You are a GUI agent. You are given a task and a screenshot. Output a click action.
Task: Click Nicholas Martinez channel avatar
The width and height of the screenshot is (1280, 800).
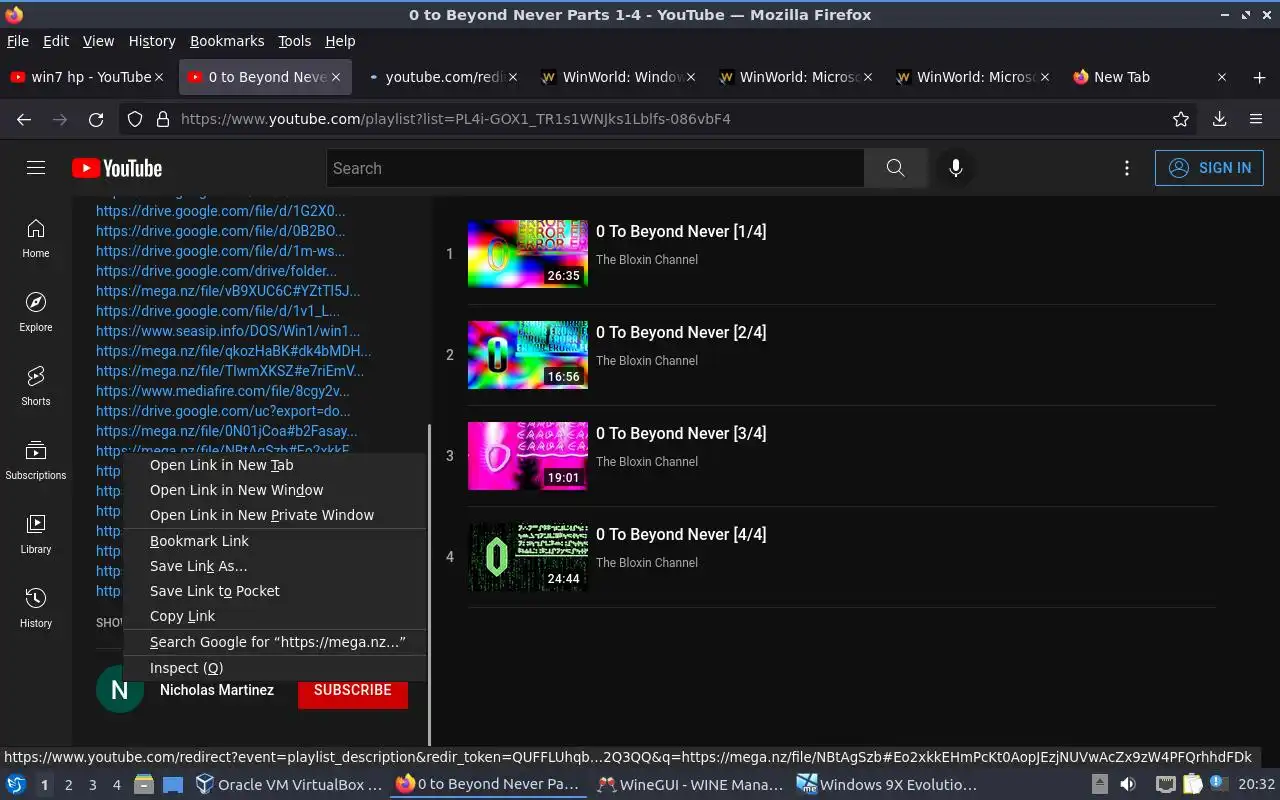pos(120,690)
